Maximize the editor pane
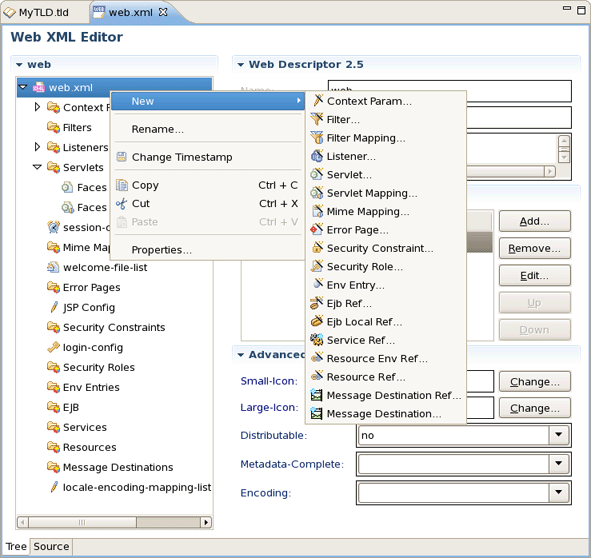 pyautogui.click(x=582, y=10)
